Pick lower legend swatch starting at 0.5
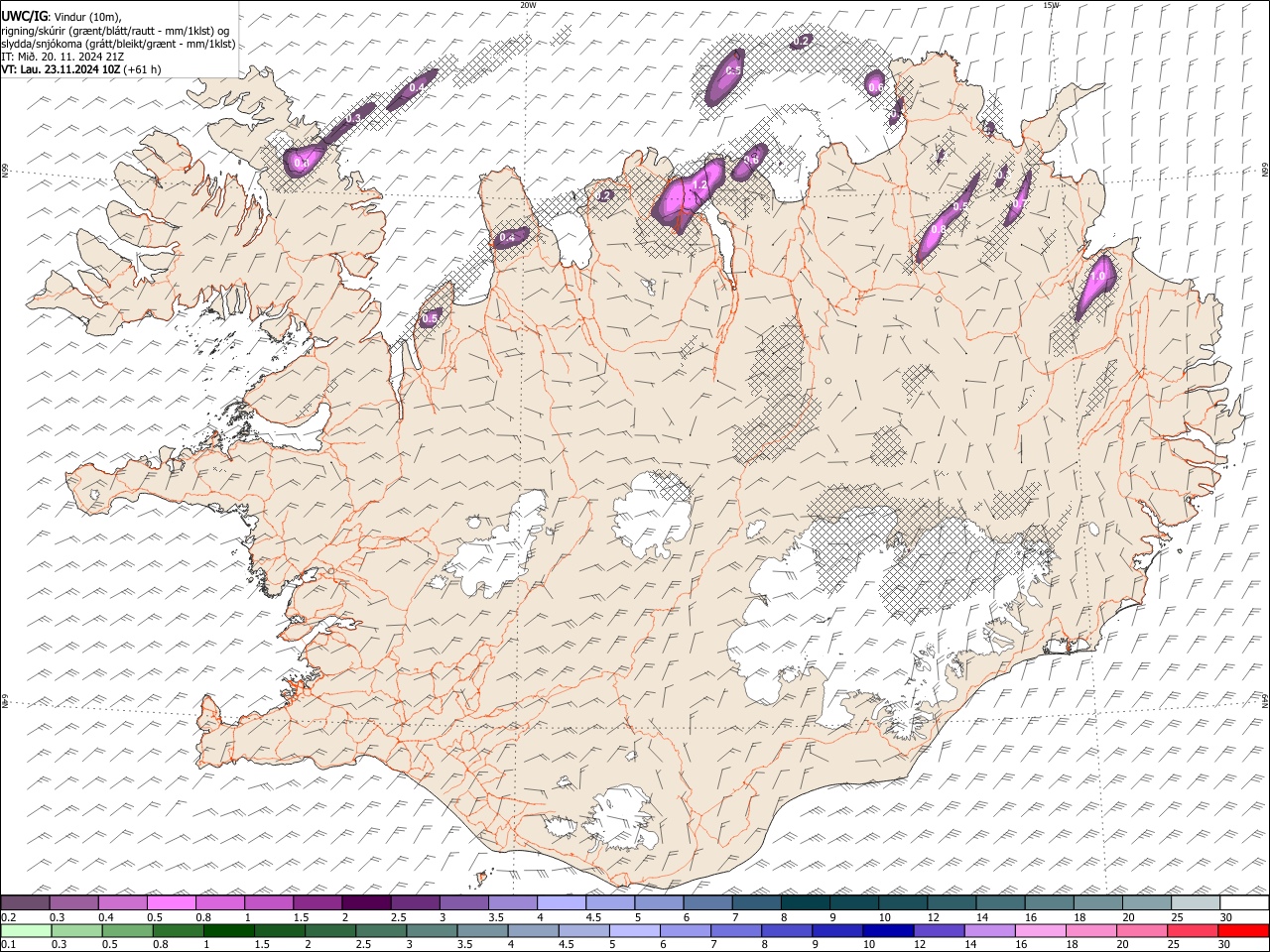 [127, 930]
